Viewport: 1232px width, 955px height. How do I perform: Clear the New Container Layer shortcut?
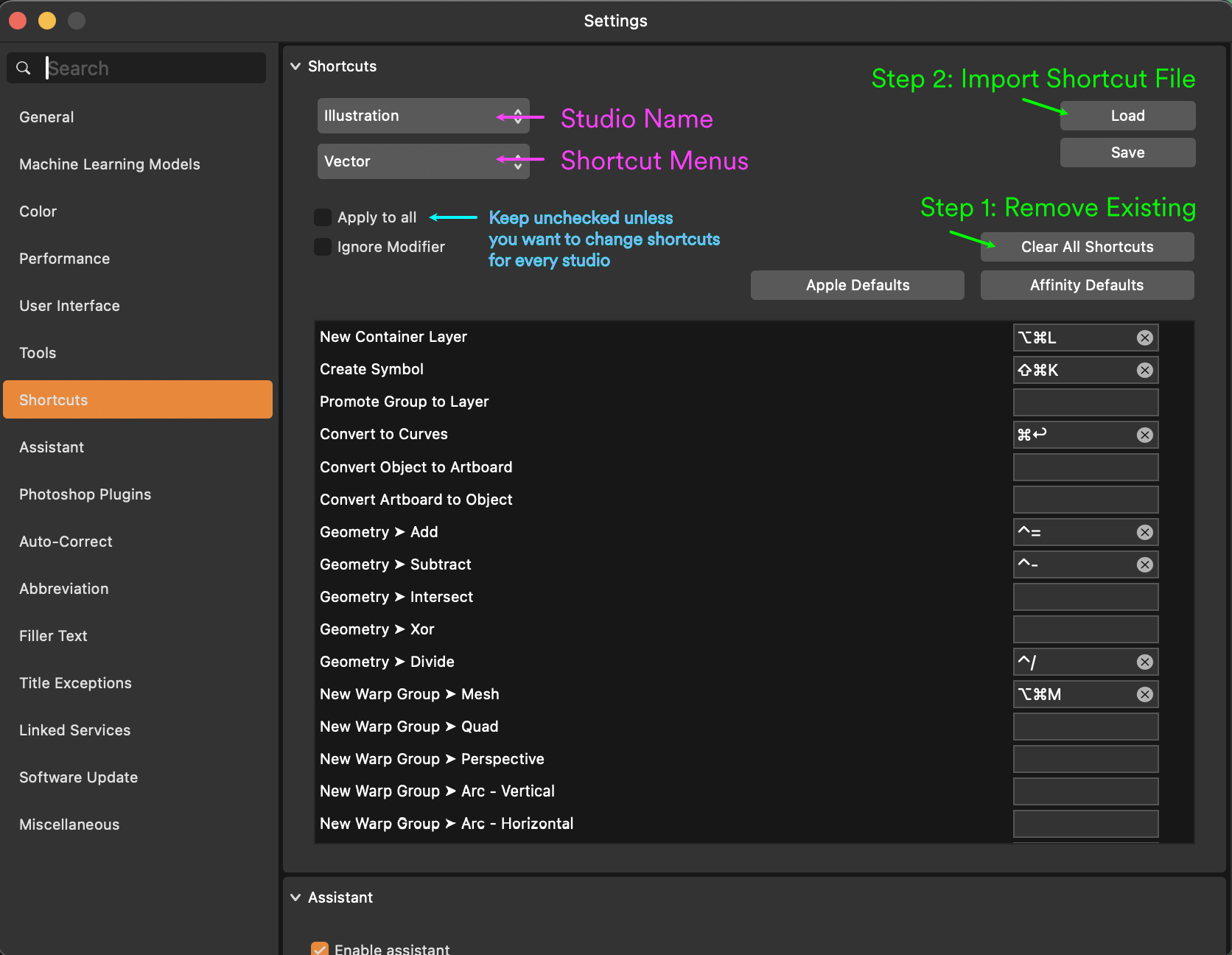[x=1144, y=337]
